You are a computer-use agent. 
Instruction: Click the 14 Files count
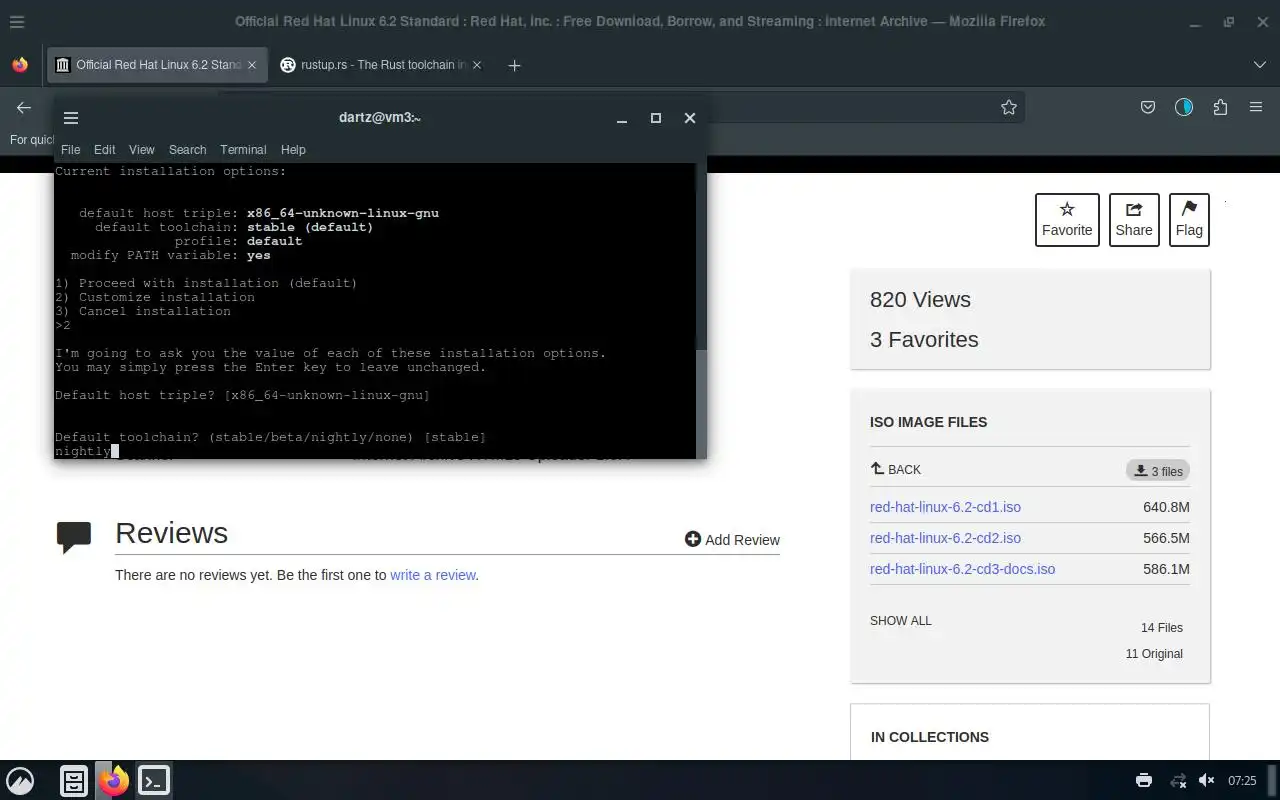(x=1162, y=628)
